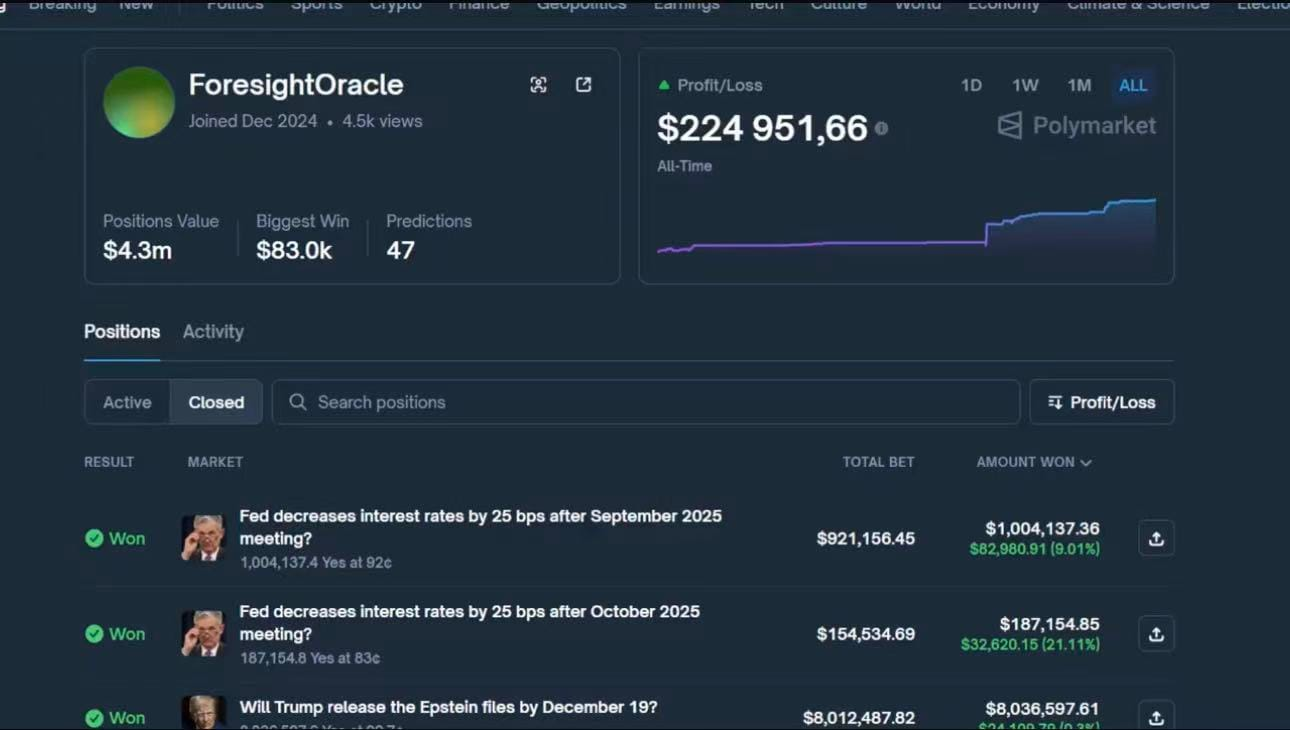This screenshot has height=730, width=1290.
Task: Click the ForesightOracle green avatar
Action: 139,102
